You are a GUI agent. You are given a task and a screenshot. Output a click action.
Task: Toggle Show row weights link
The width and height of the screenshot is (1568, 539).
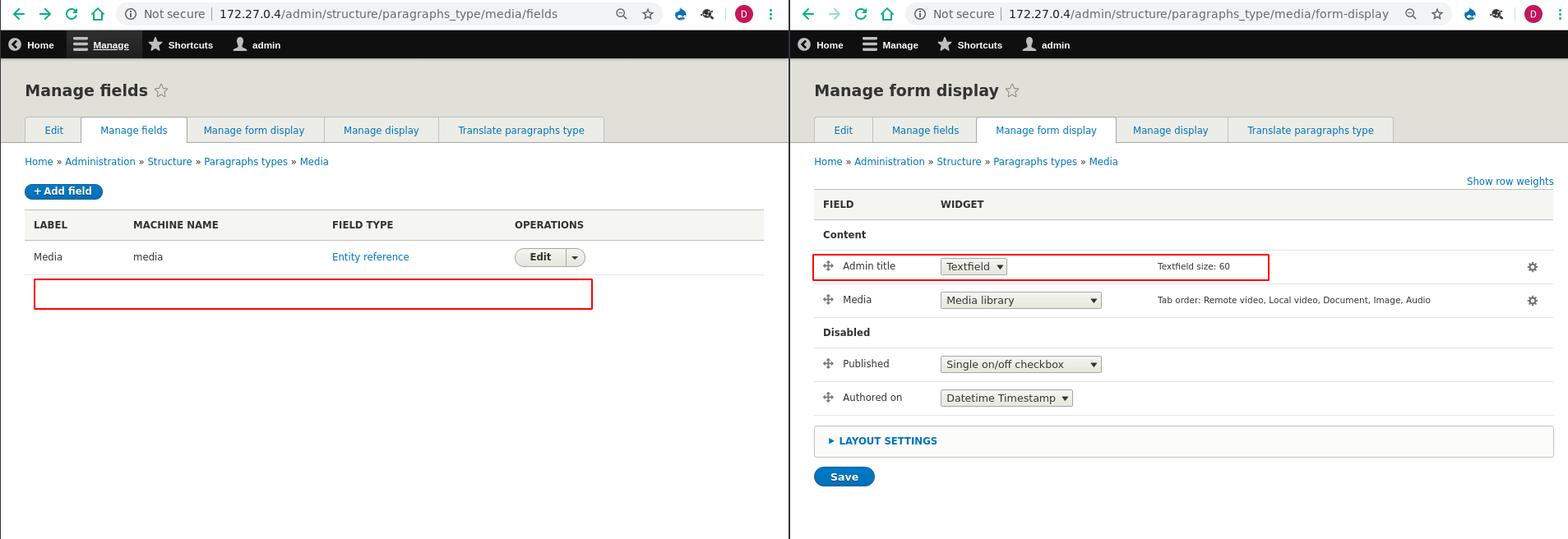[1510, 182]
